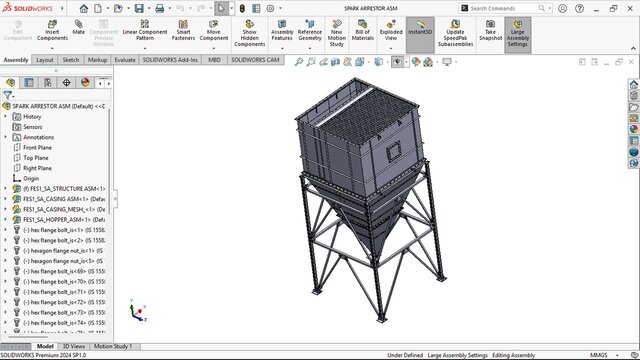The height and width of the screenshot is (360, 640).
Task: Open the ConfigurationManager tab icon
Action: pyautogui.click(x=48, y=82)
